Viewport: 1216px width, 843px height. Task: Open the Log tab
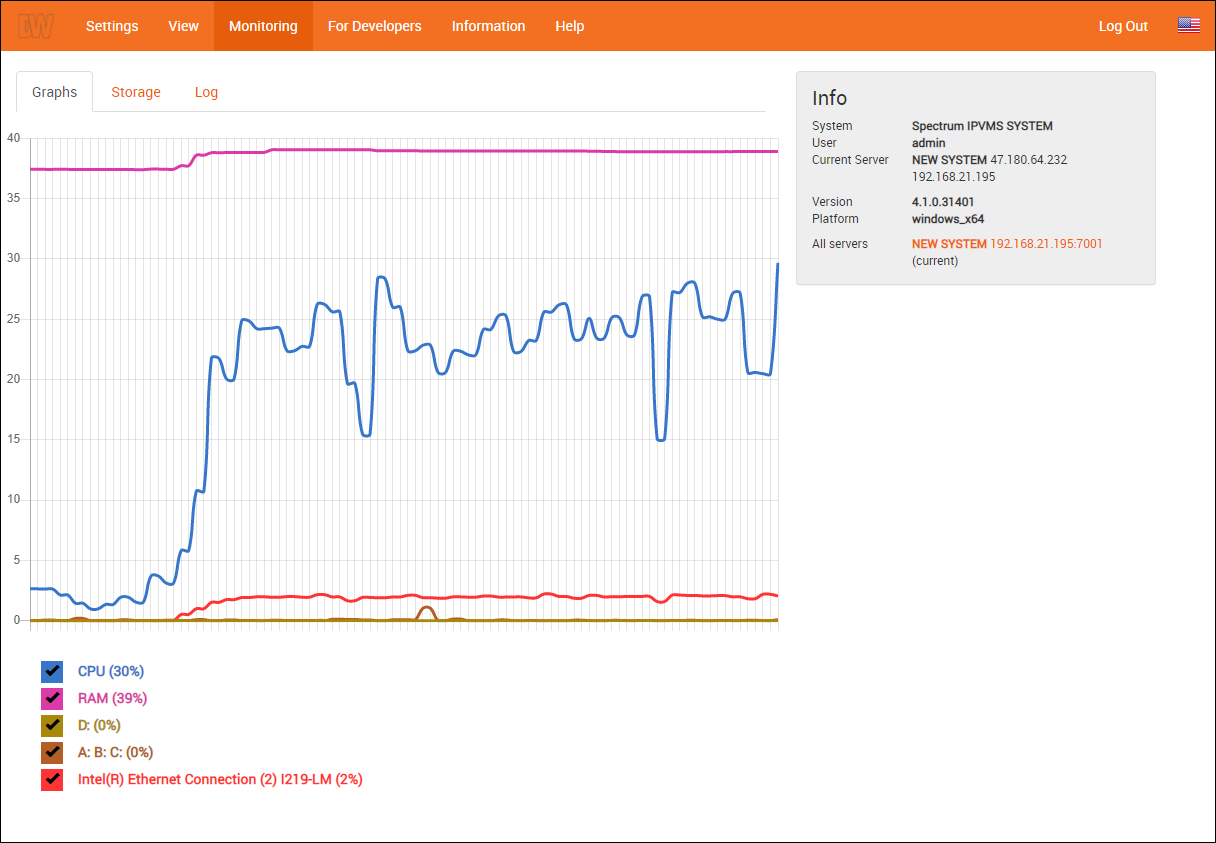206,92
